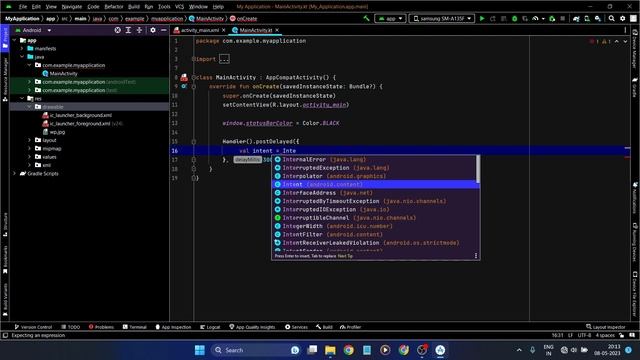Switch to activity_main.xml editor tab
The image size is (640, 360).
(200, 30)
